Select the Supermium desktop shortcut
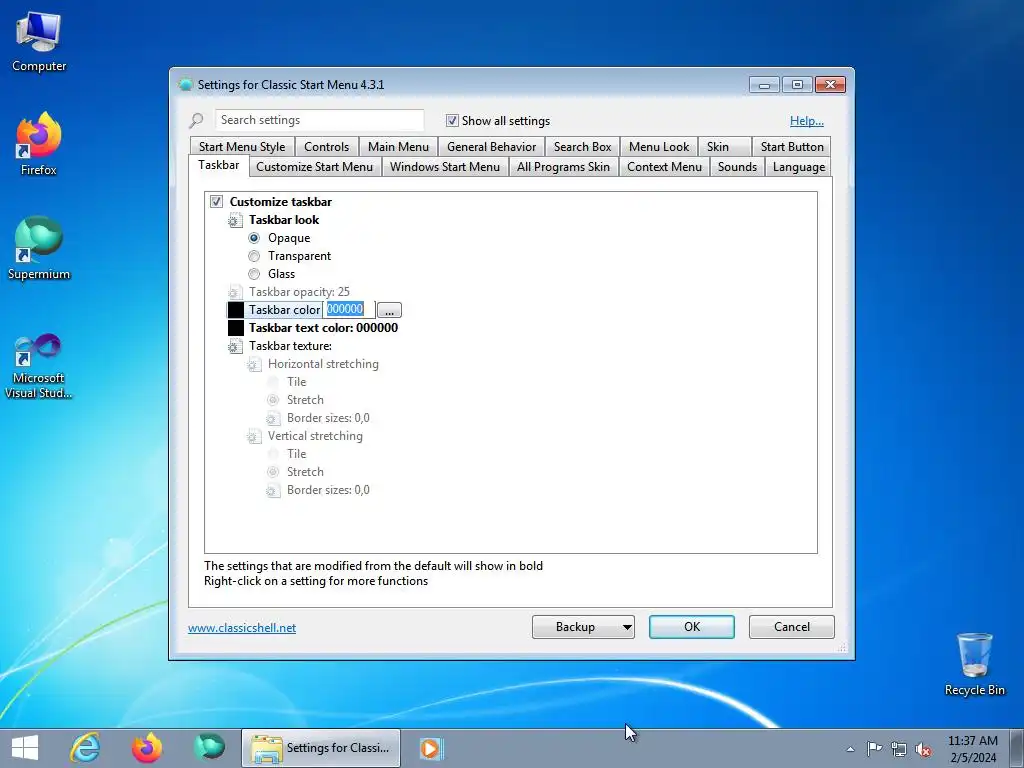The width and height of the screenshot is (1024, 768). pyautogui.click(x=39, y=248)
